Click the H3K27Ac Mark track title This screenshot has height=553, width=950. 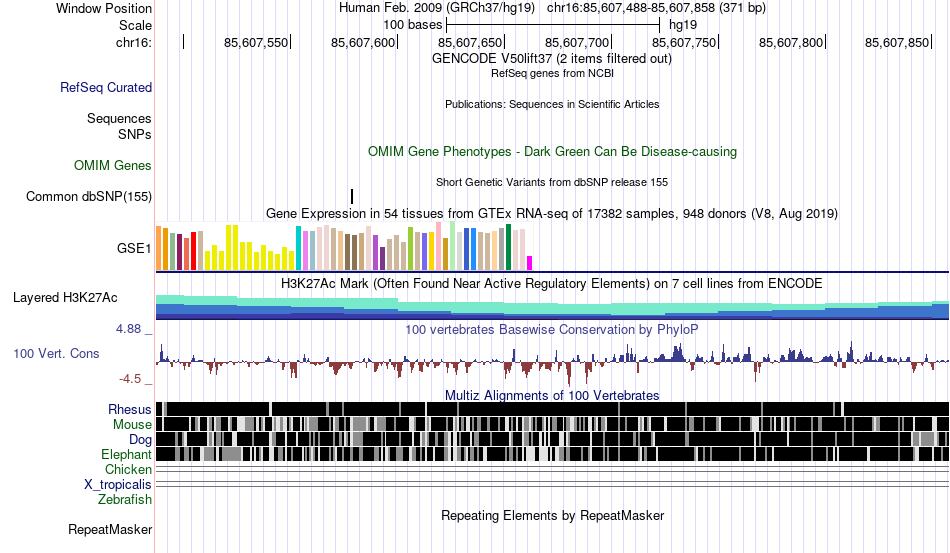tap(552, 283)
